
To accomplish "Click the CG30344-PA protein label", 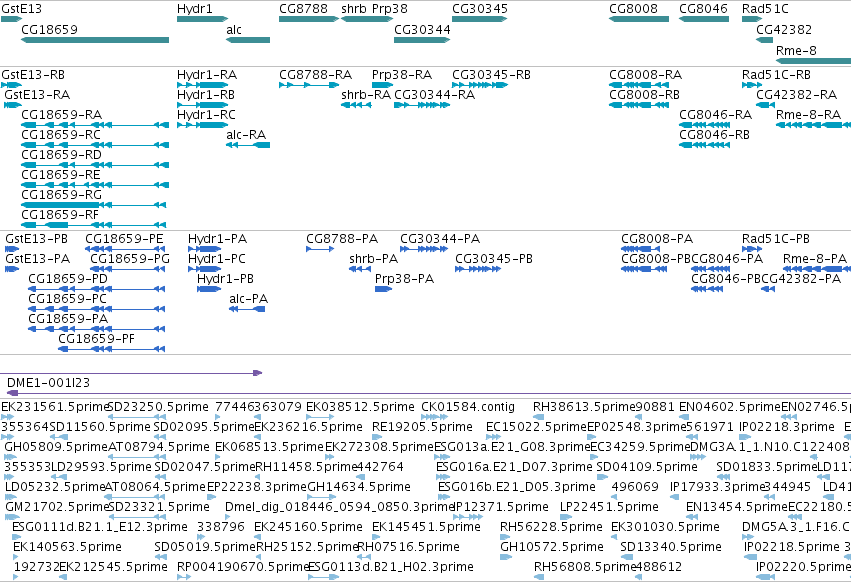I will coord(440,239).
